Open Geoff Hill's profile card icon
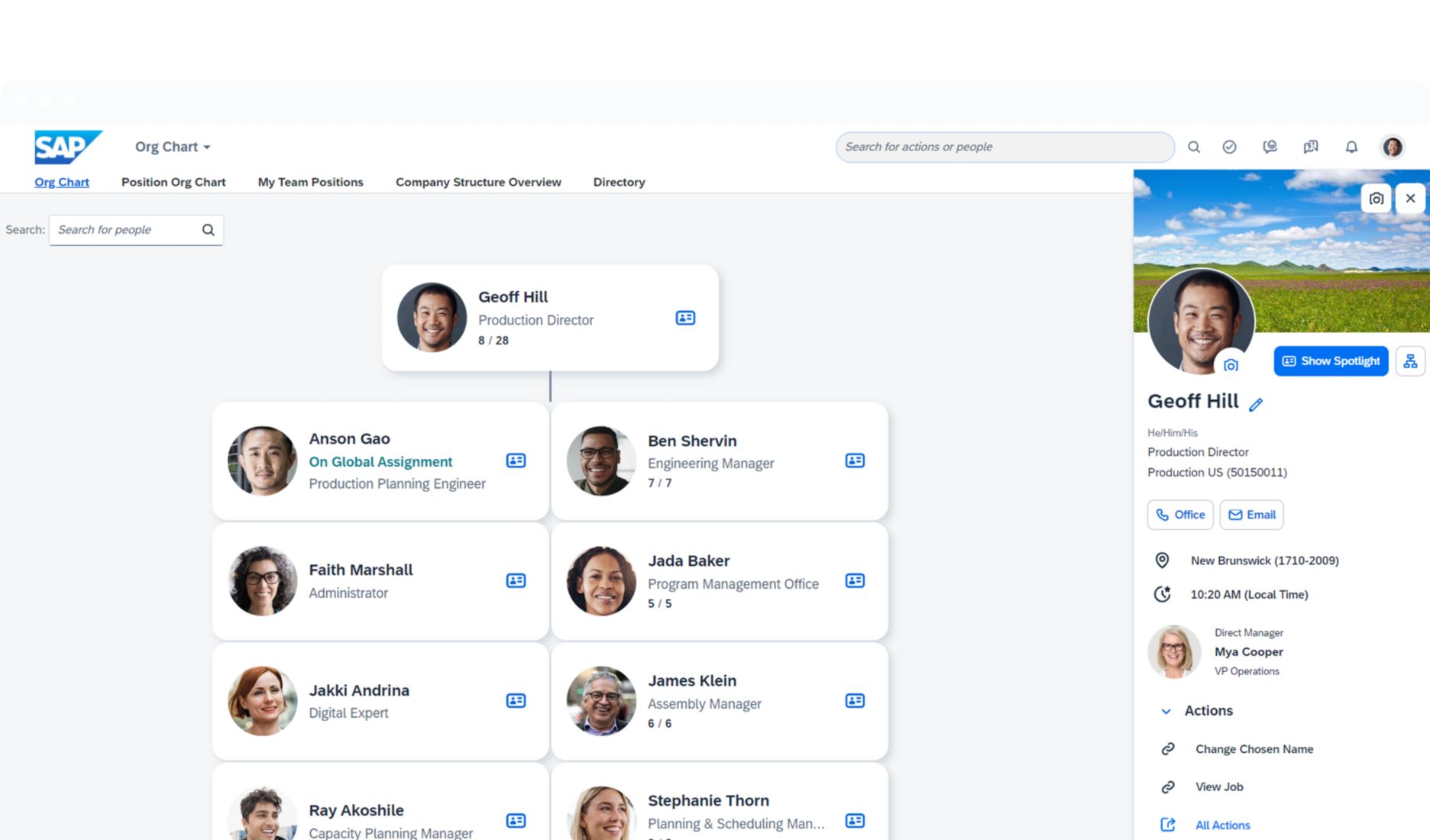1430x840 pixels. [x=685, y=318]
